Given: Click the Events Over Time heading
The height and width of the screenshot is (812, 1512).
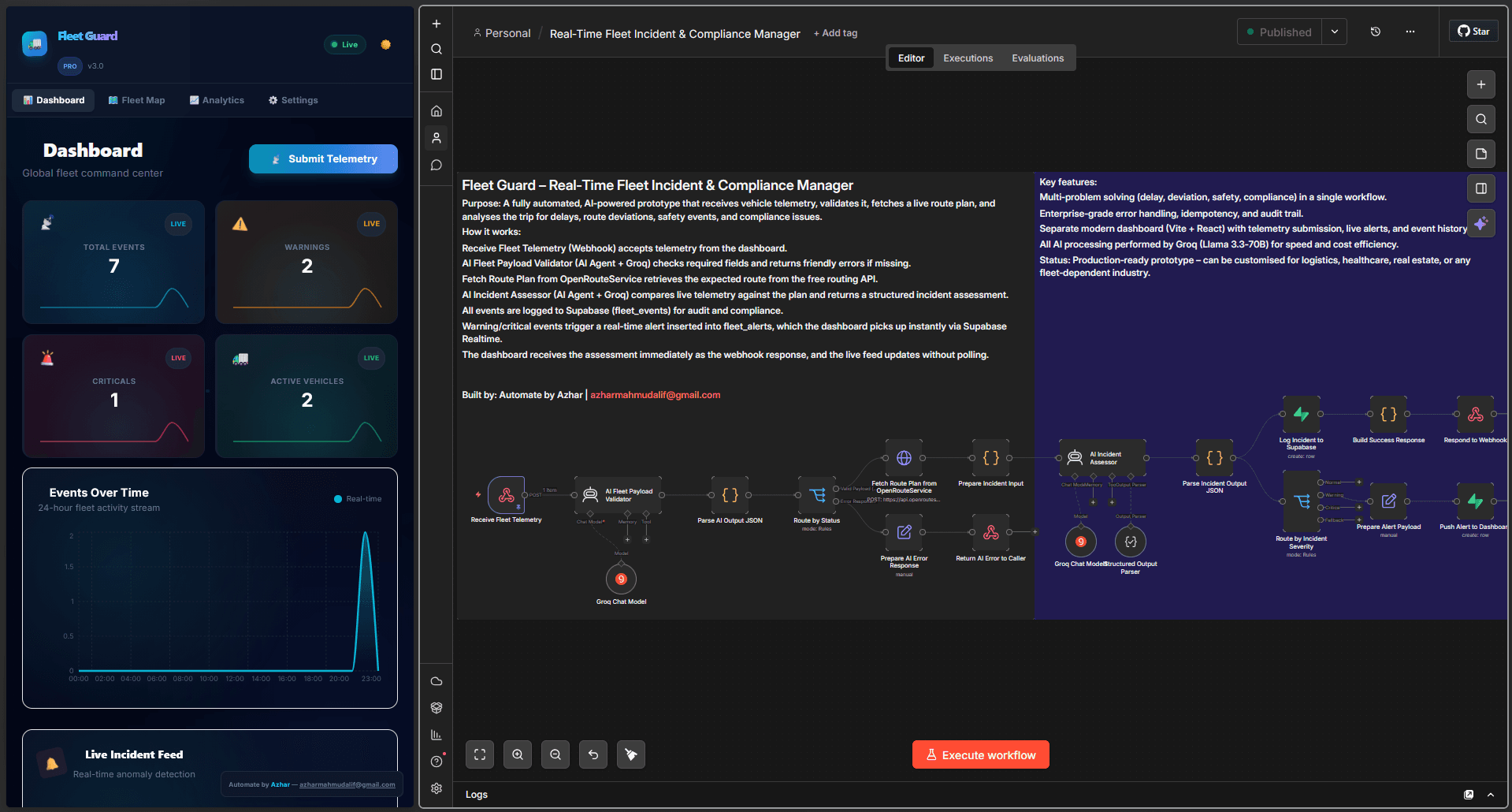Looking at the screenshot, I should click(99, 493).
